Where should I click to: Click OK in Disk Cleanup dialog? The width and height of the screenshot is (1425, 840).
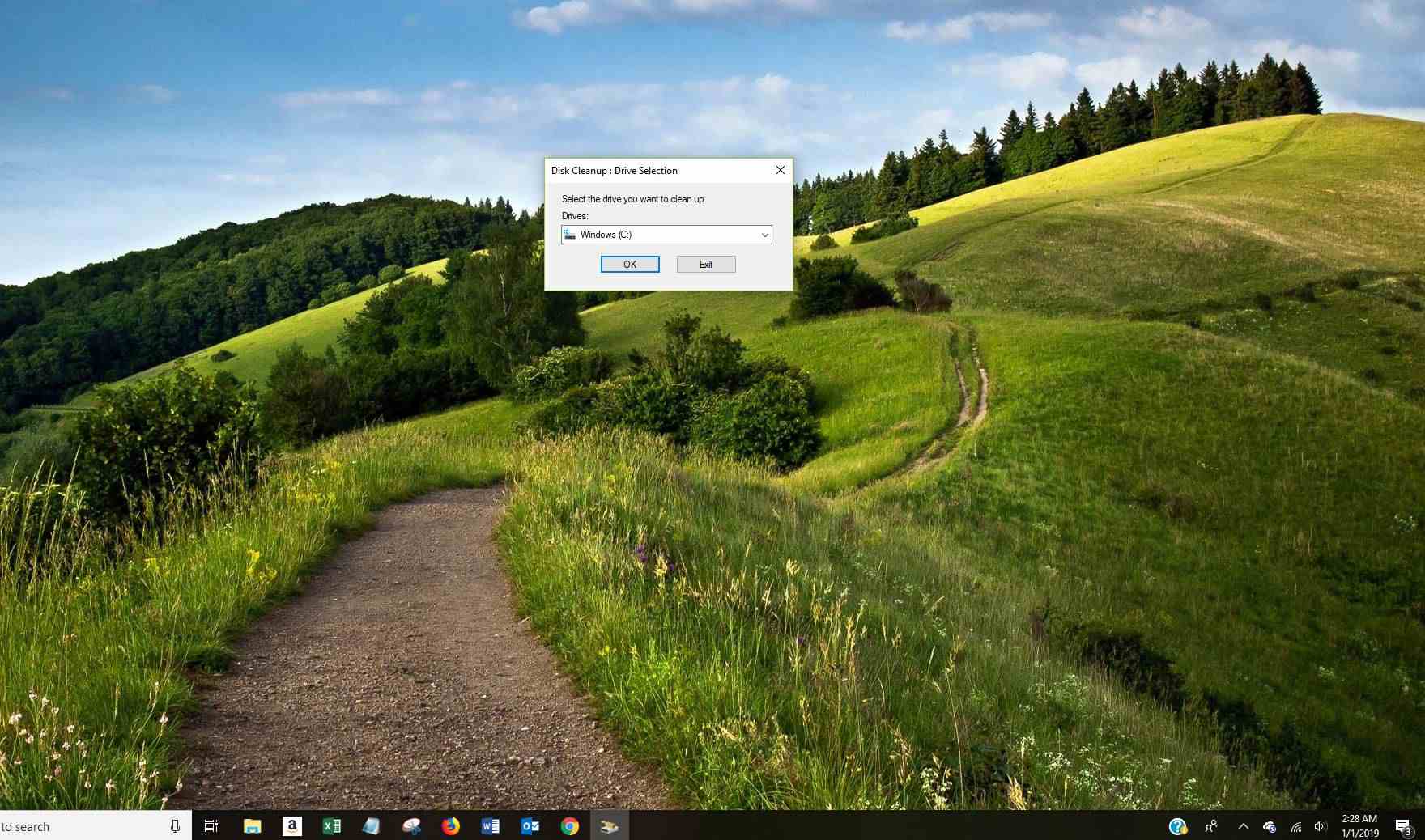click(x=630, y=265)
